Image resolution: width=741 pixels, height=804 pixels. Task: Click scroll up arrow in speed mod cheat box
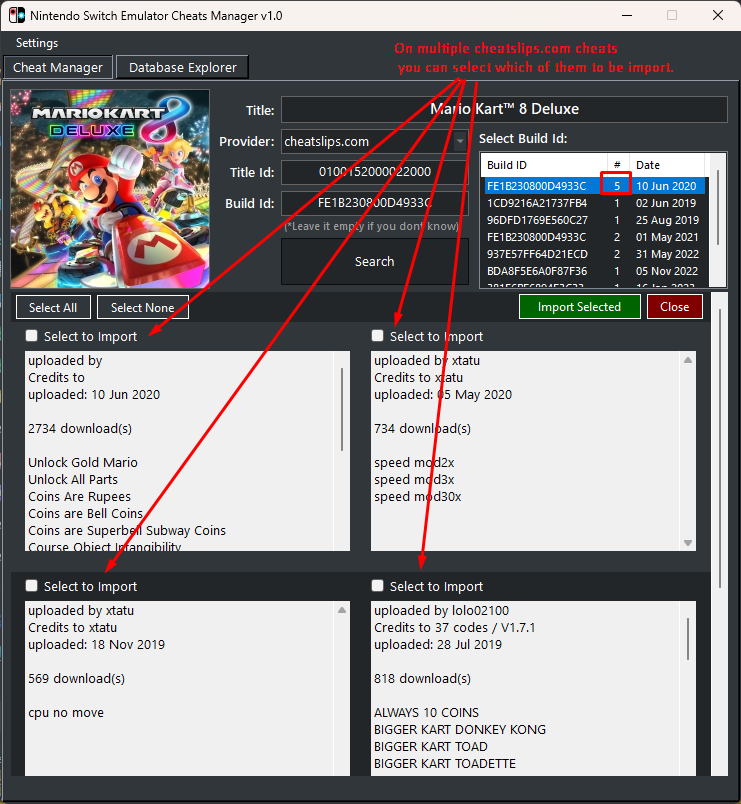tap(688, 360)
